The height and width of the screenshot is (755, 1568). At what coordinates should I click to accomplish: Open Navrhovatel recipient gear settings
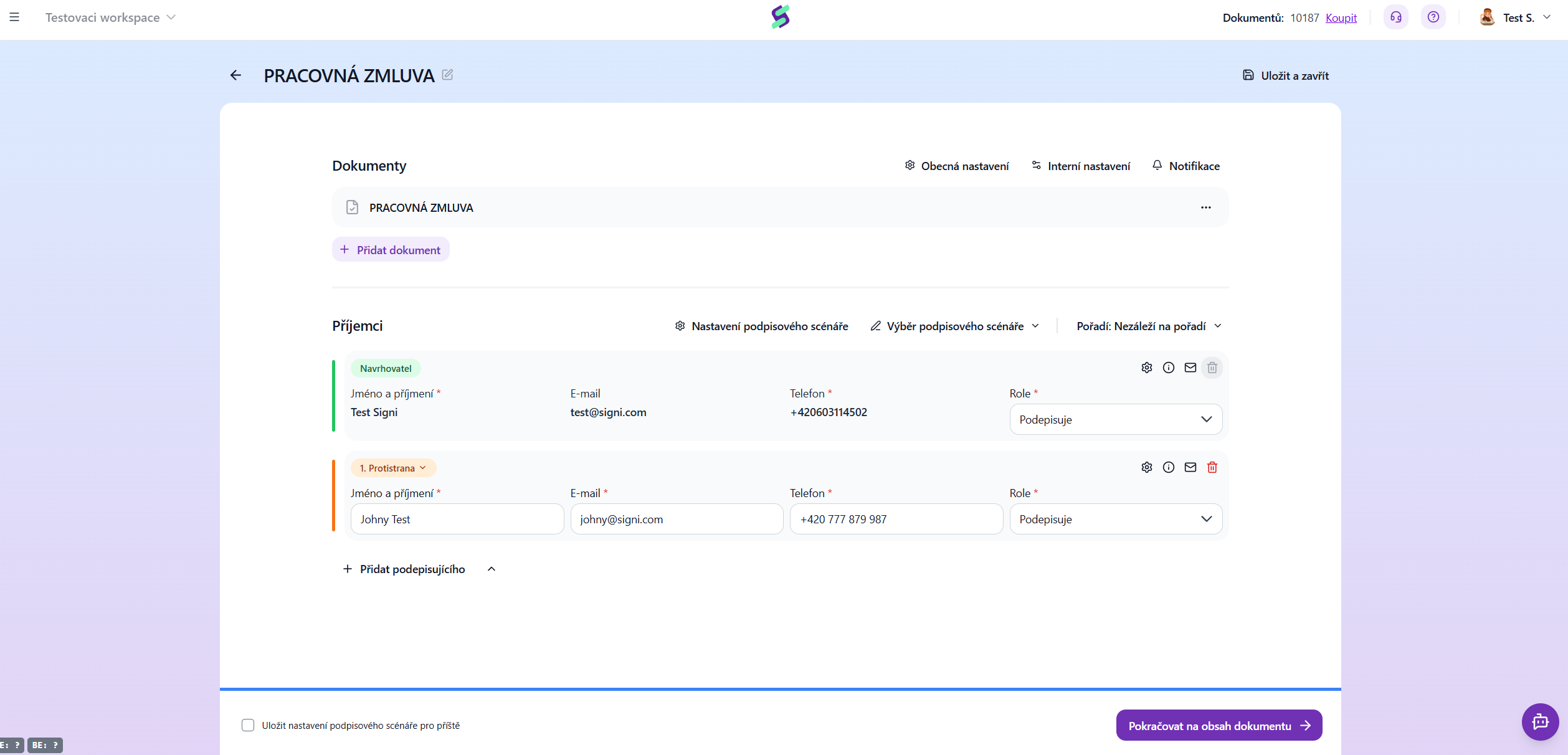[1146, 368]
